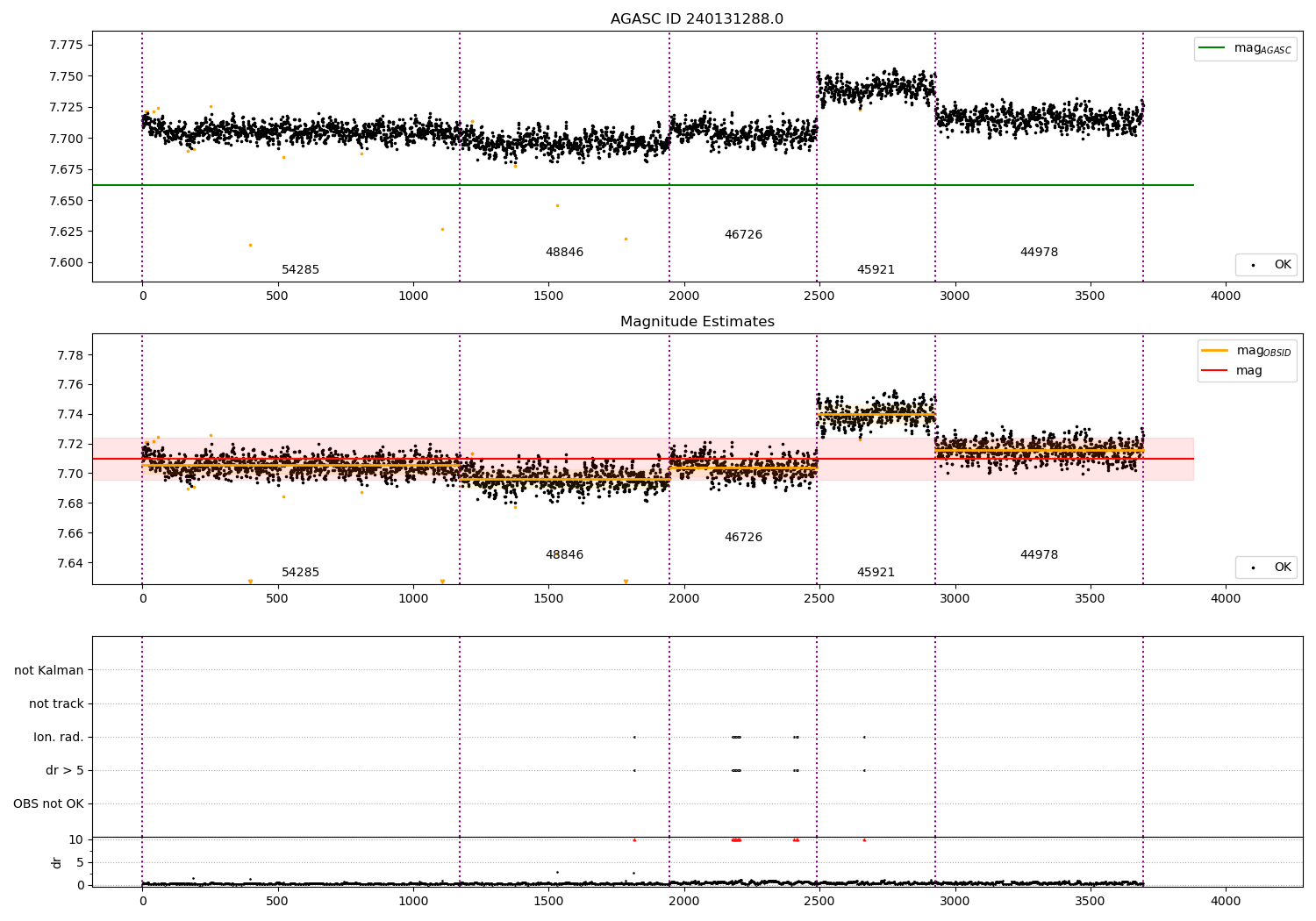
Task: Click the 'Ion. rad.' axis label
Action: point(59,737)
